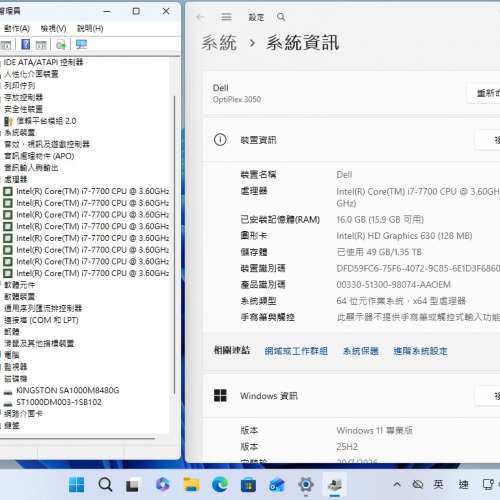Click the green-arrow update driver toolbar icon
The width and height of the screenshot is (500, 500).
[61, 44]
